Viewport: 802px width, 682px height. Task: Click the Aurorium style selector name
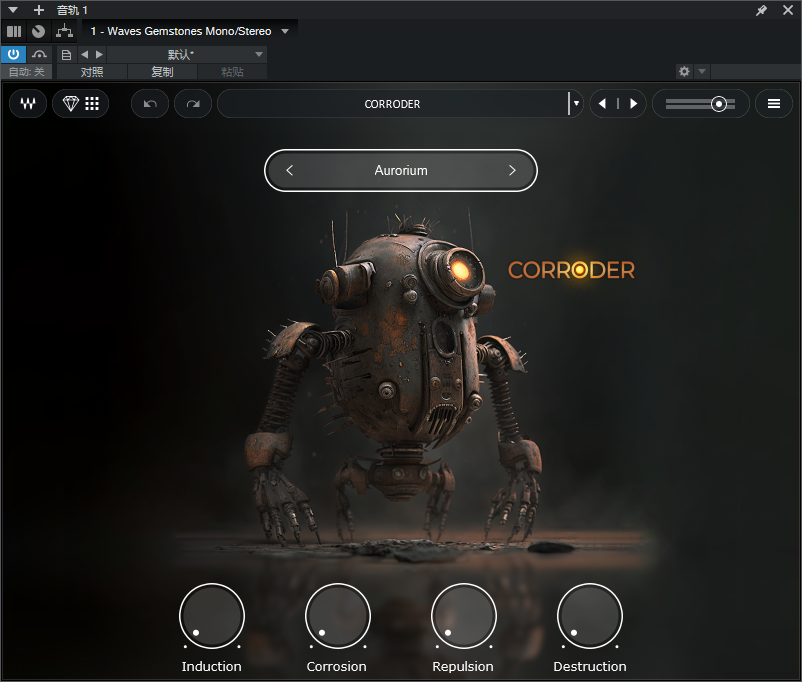[401, 170]
